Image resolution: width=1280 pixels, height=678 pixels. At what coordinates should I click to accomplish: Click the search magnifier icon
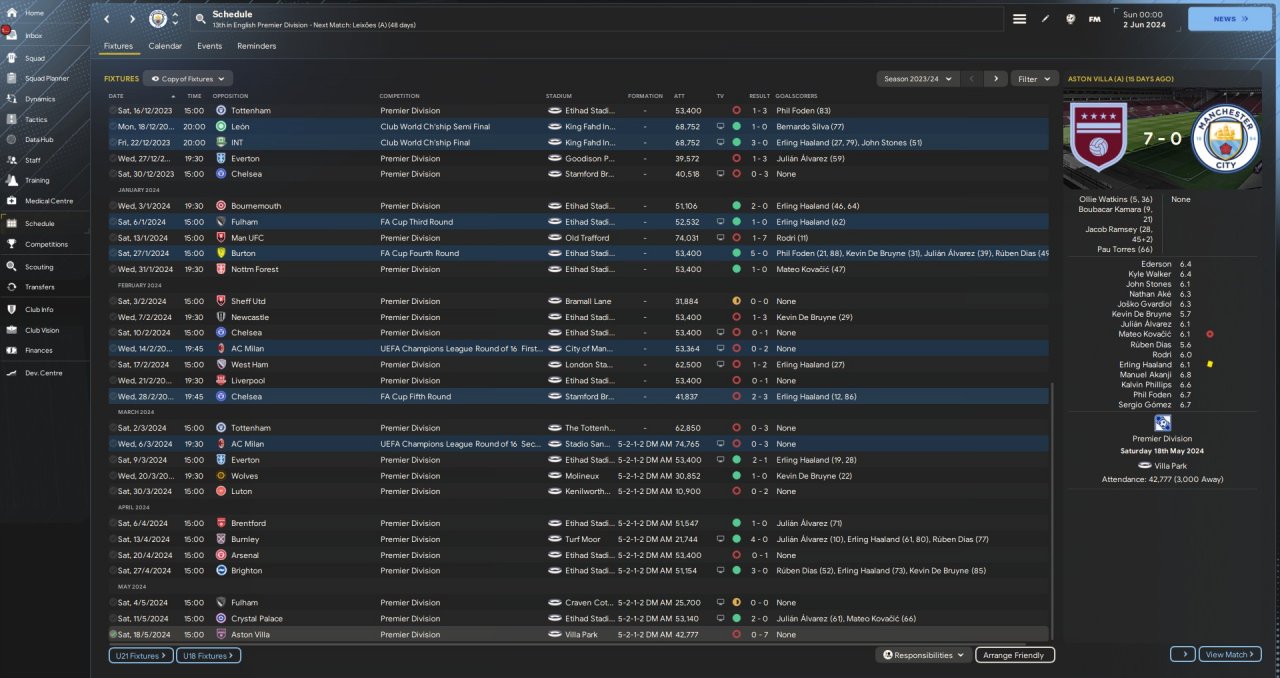pos(200,19)
